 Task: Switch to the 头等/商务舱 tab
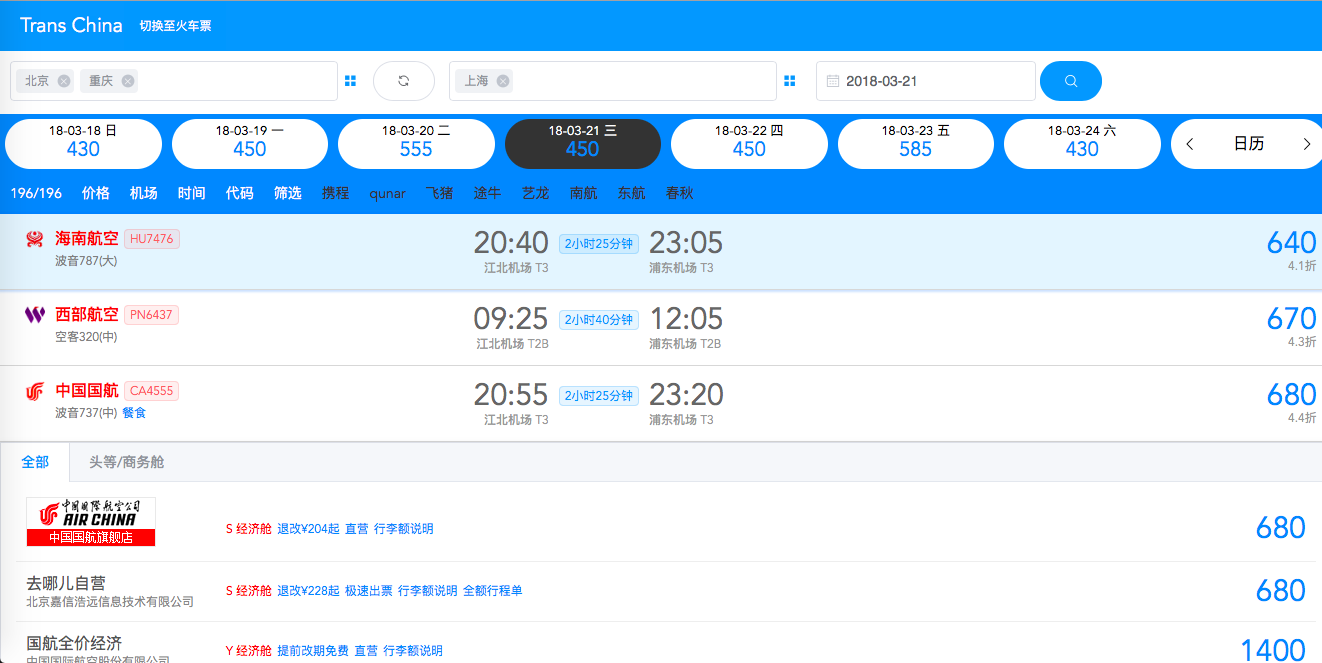127,462
